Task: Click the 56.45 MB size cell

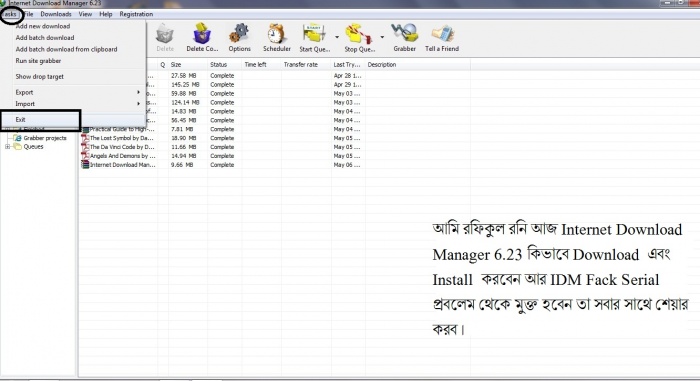Action: pyautogui.click(x=183, y=120)
